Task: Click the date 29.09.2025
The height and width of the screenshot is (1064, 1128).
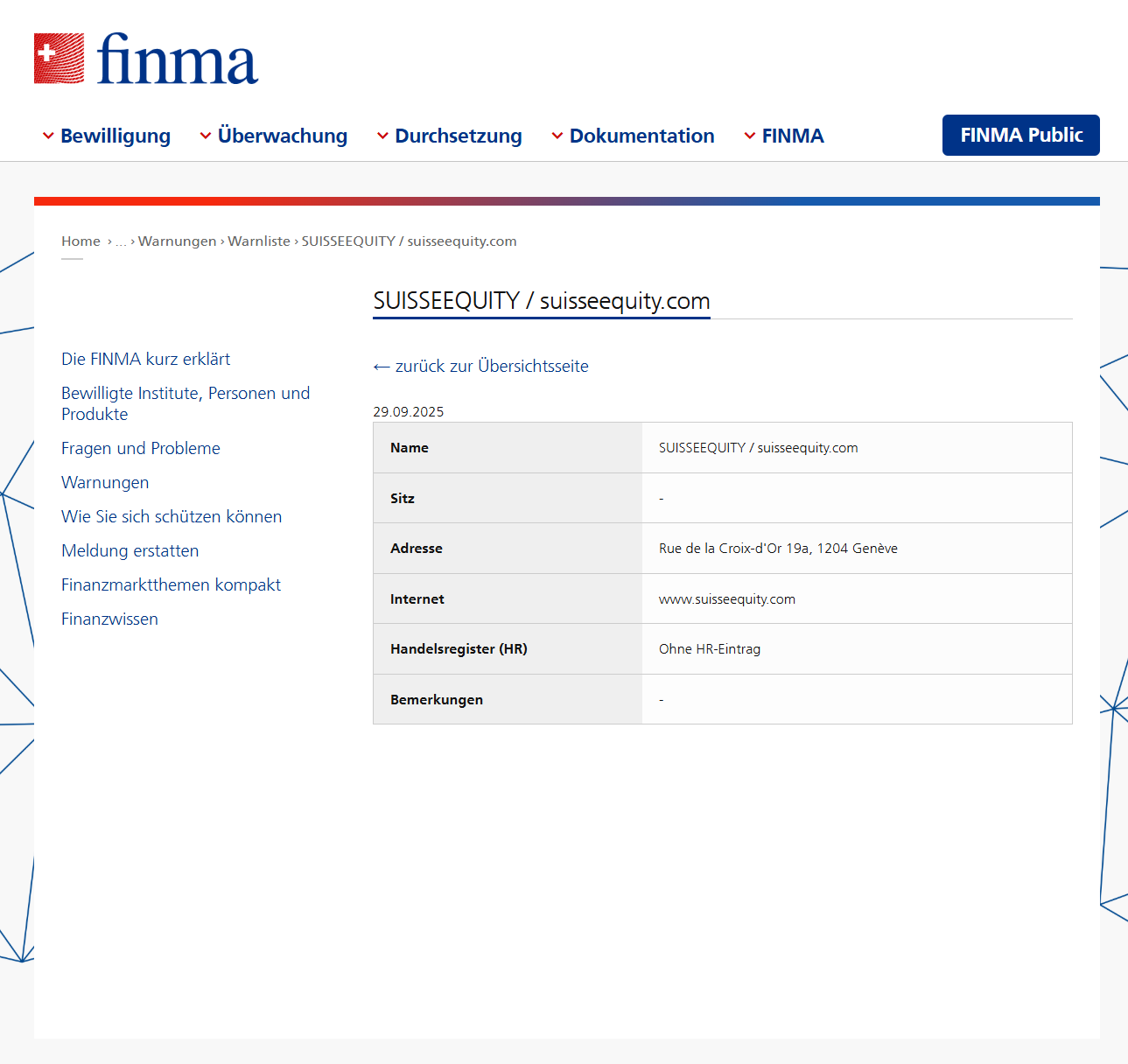Action: coord(409,412)
